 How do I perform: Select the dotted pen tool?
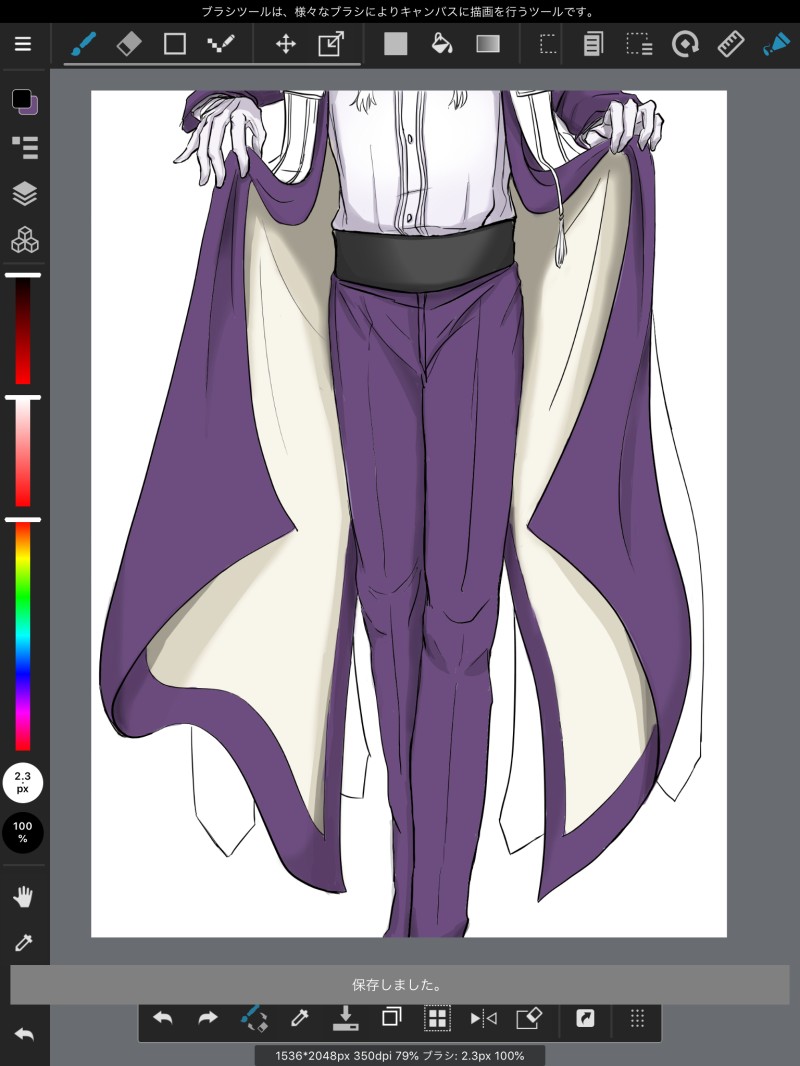click(221, 44)
